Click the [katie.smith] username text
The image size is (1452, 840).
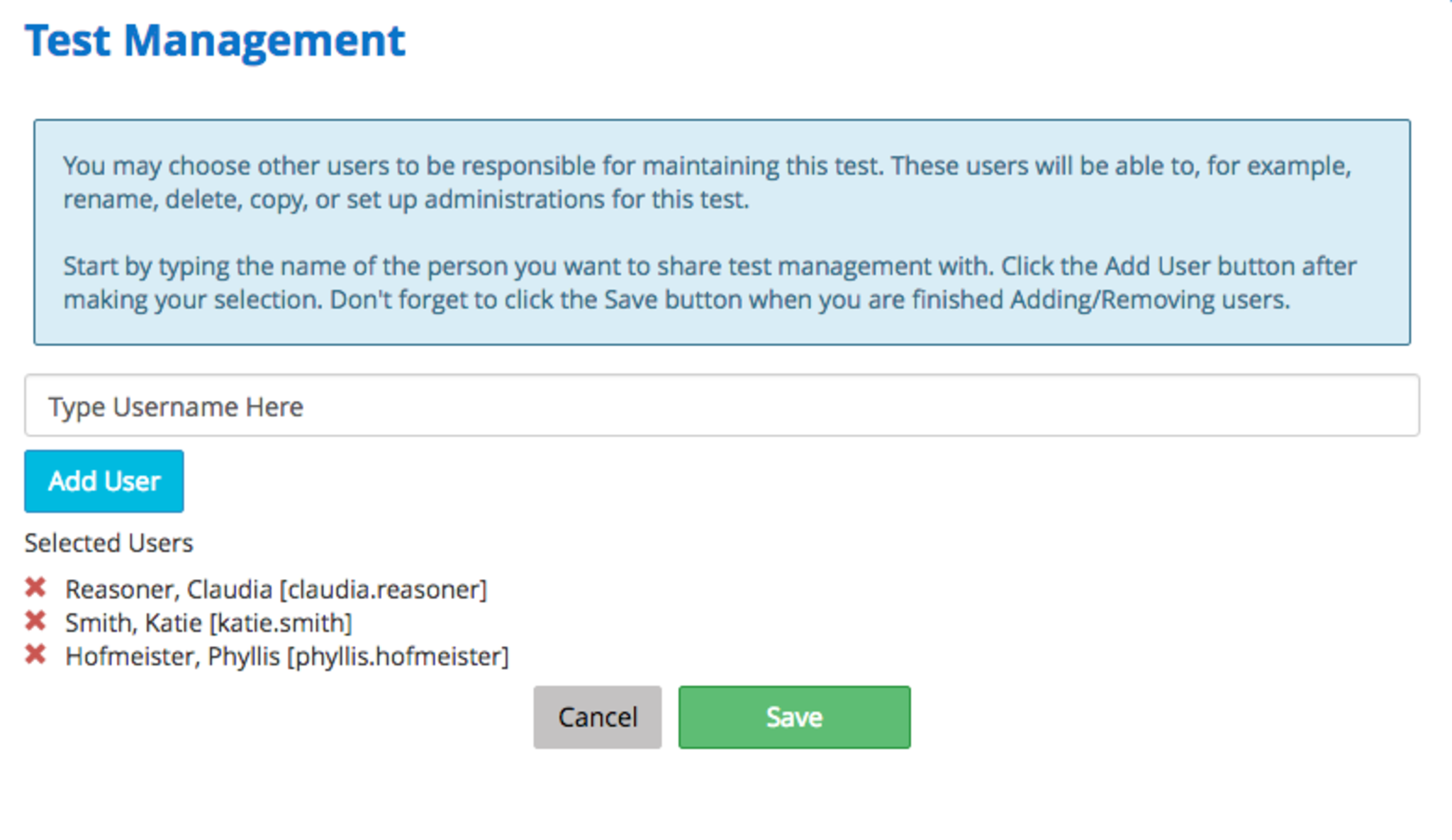click(x=281, y=623)
